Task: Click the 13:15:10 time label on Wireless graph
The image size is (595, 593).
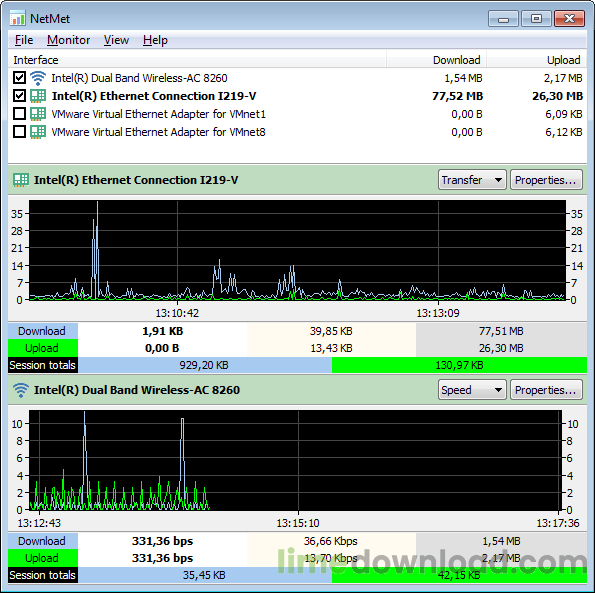Action: click(298, 523)
